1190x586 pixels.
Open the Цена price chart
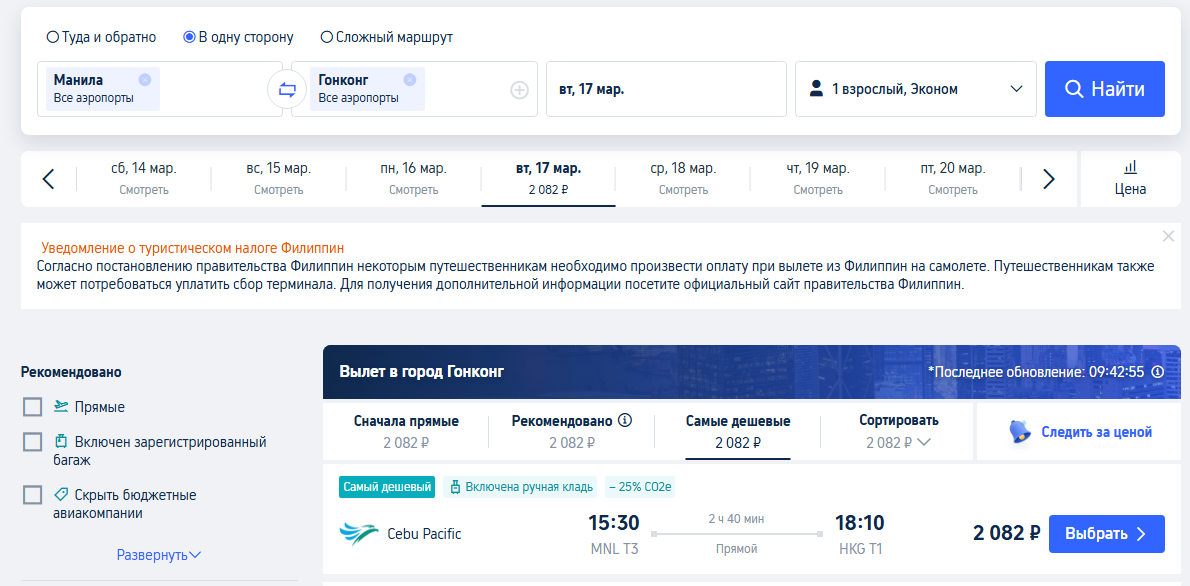pos(1131,178)
